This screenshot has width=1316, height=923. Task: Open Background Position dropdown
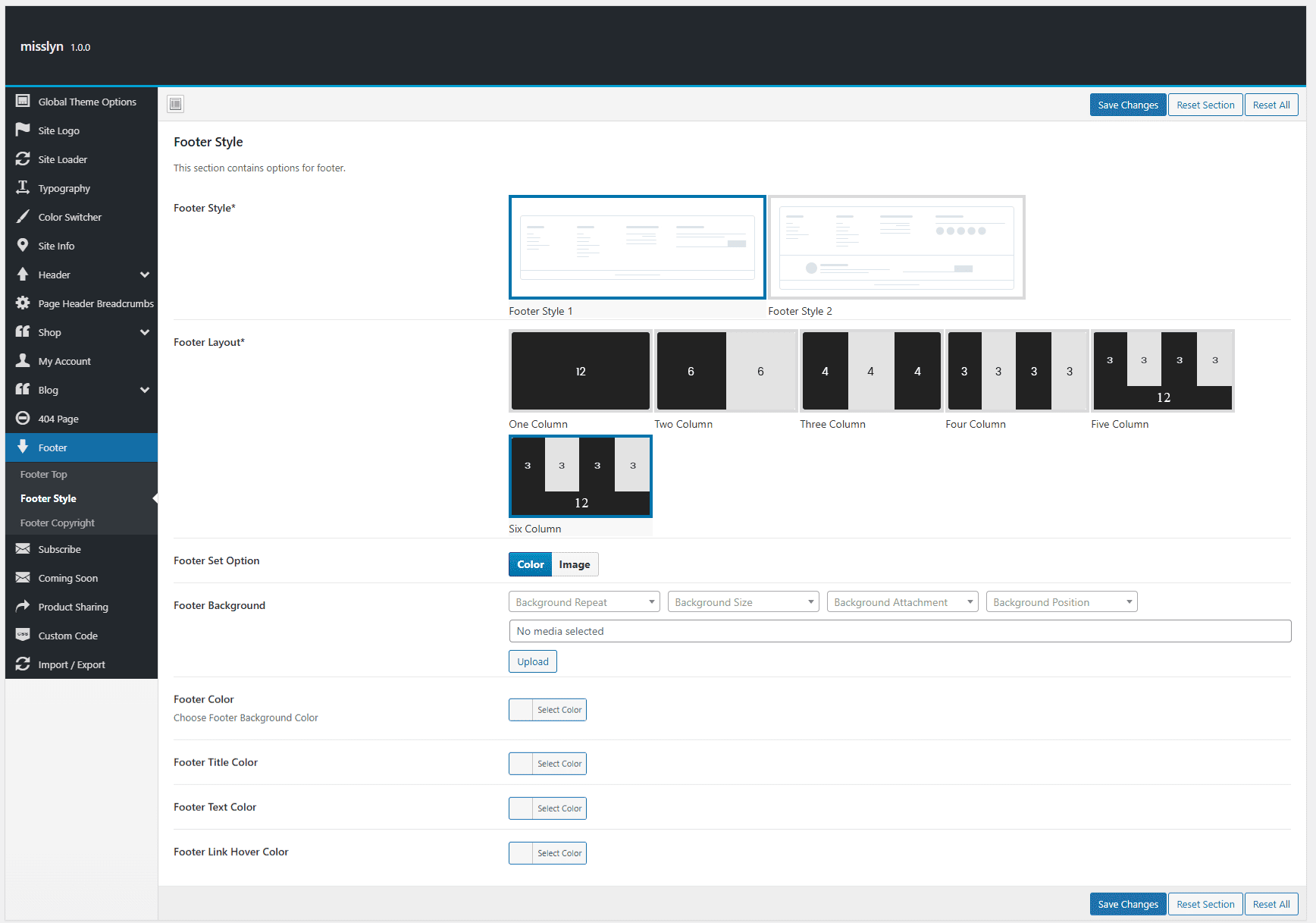click(1062, 602)
